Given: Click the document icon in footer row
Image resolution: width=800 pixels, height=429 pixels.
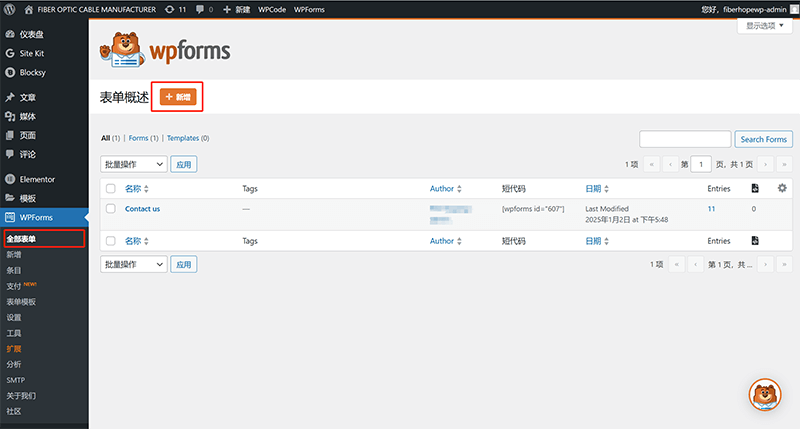Looking at the screenshot, I should tap(755, 240).
